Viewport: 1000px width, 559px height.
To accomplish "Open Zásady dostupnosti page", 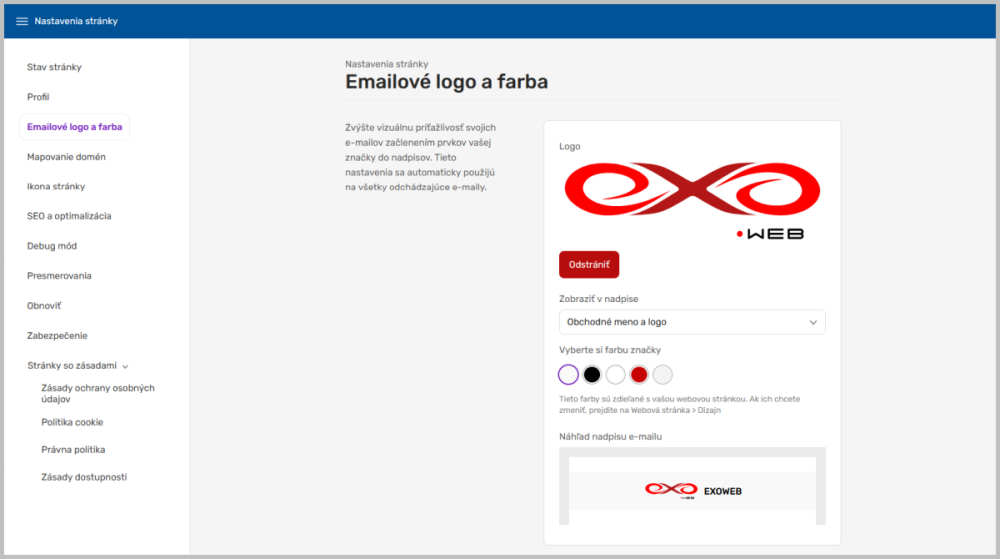I will (84, 477).
